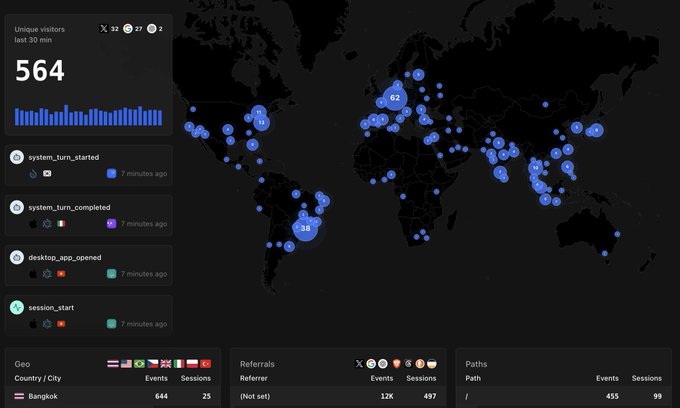The image size is (680, 408).
Task: Click the X referrer icon showing 32 visitors
Action: click(x=104, y=29)
